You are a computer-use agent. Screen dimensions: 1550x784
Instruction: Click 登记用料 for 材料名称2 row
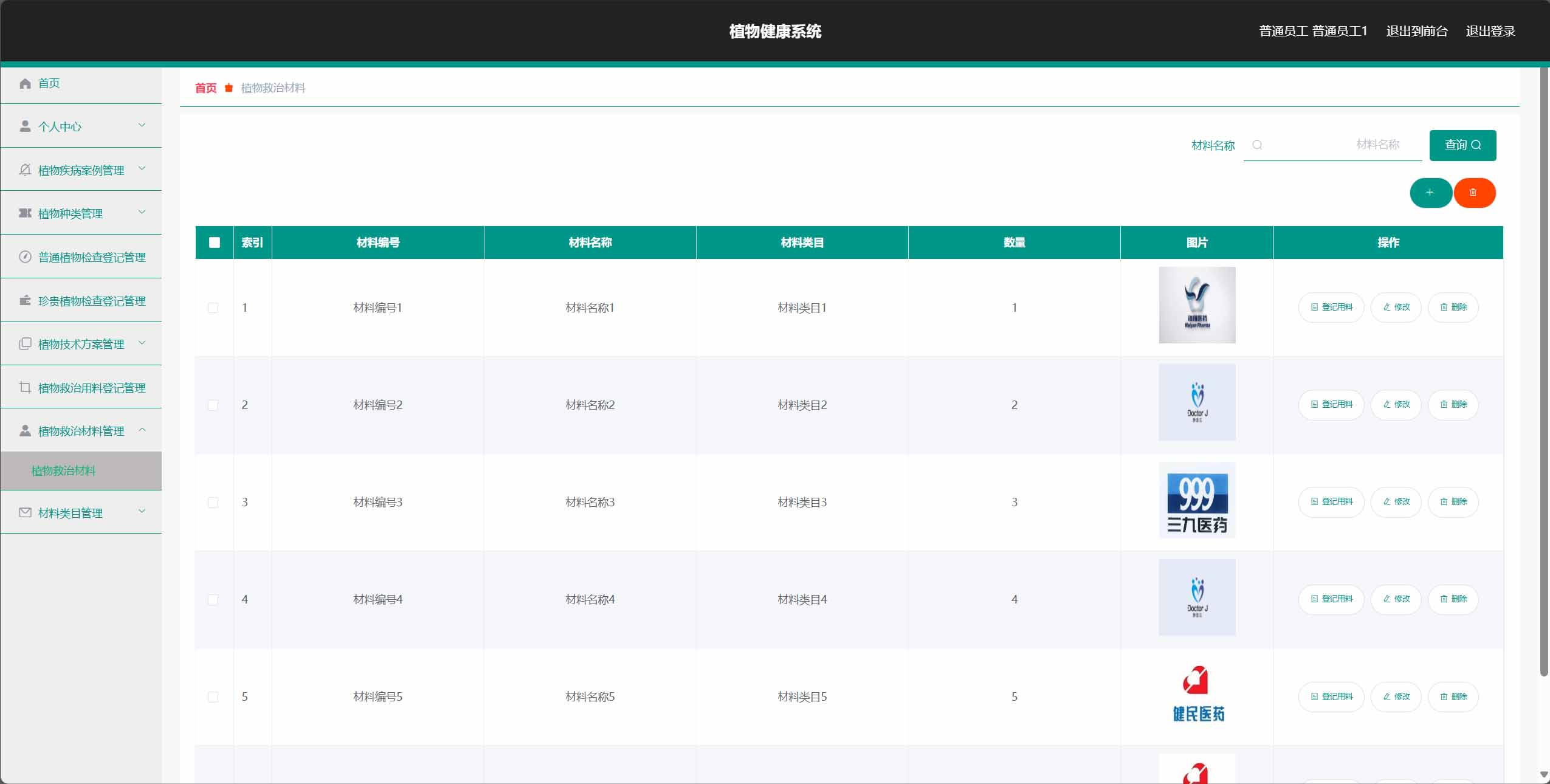pyautogui.click(x=1331, y=405)
